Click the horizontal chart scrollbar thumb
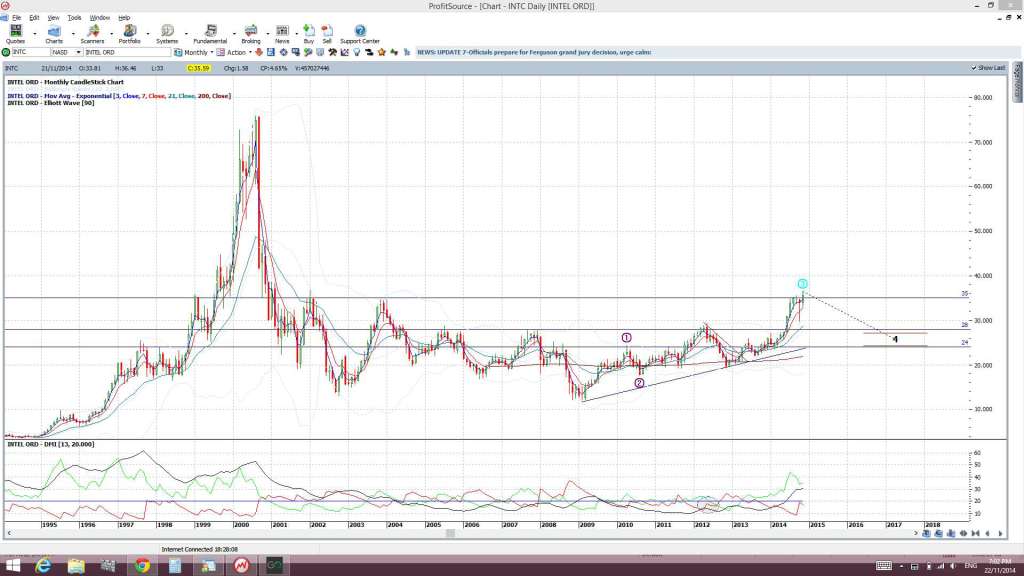 point(450,534)
